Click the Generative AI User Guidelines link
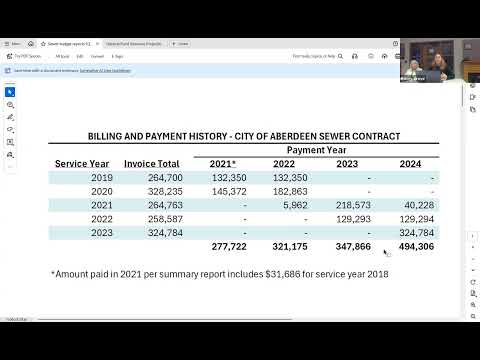The width and height of the screenshot is (480, 360). [105, 71]
